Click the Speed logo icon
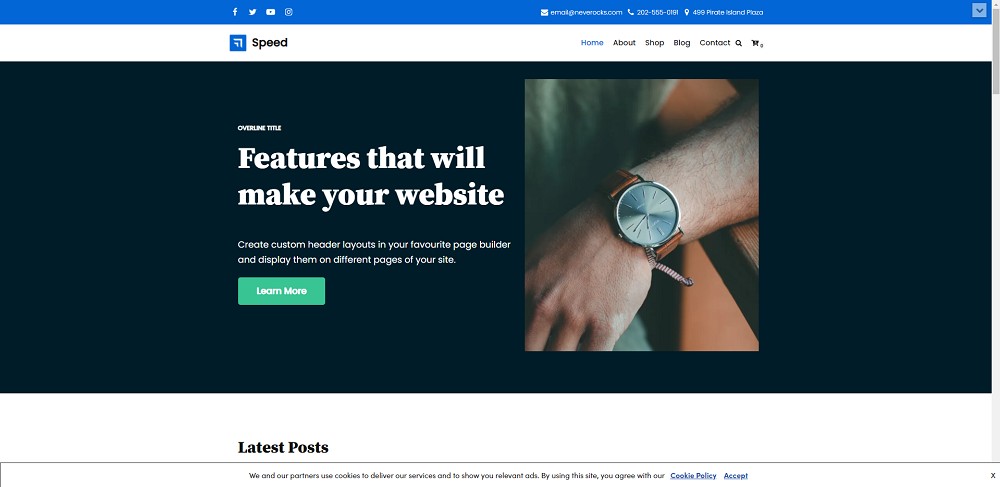This screenshot has width=1000, height=487. point(238,43)
